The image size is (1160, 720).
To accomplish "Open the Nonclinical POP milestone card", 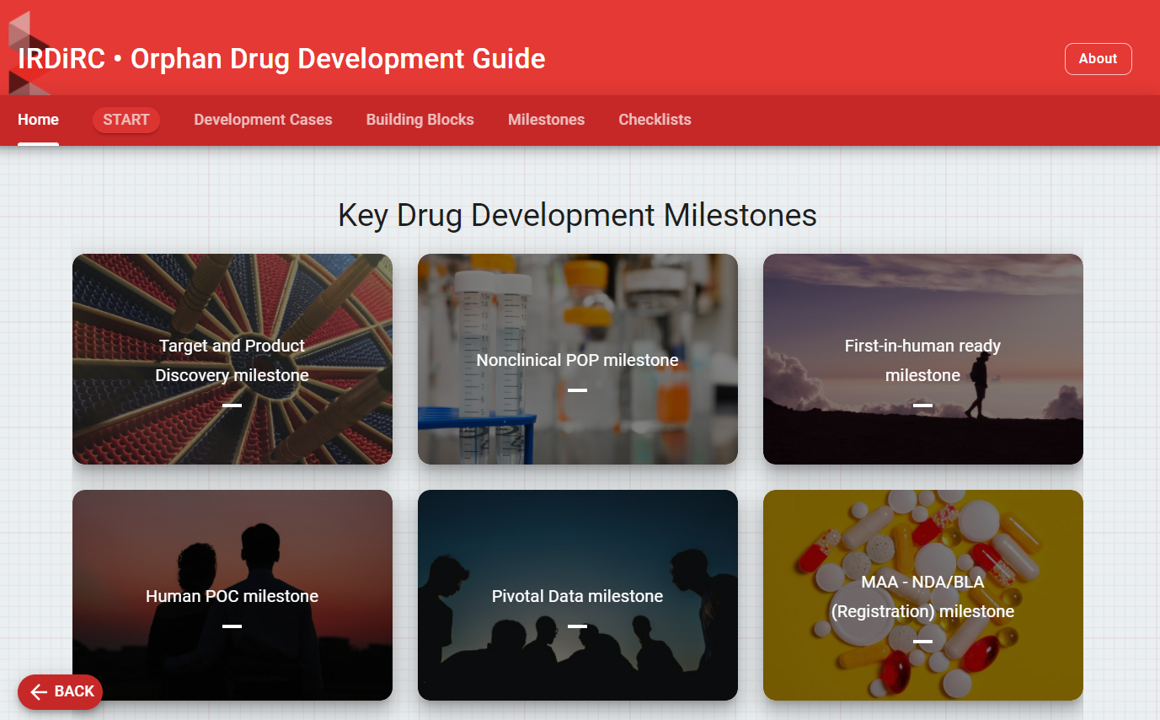I will 578,359.
